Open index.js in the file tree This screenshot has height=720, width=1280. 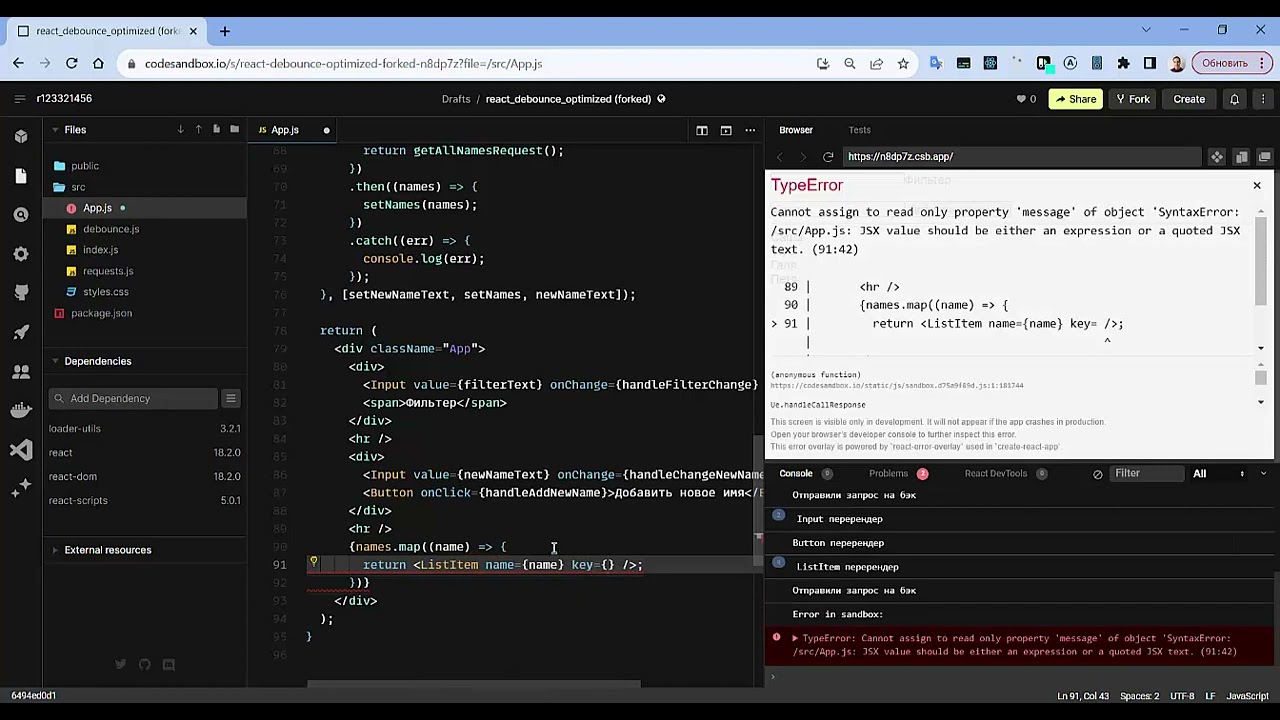coord(100,250)
